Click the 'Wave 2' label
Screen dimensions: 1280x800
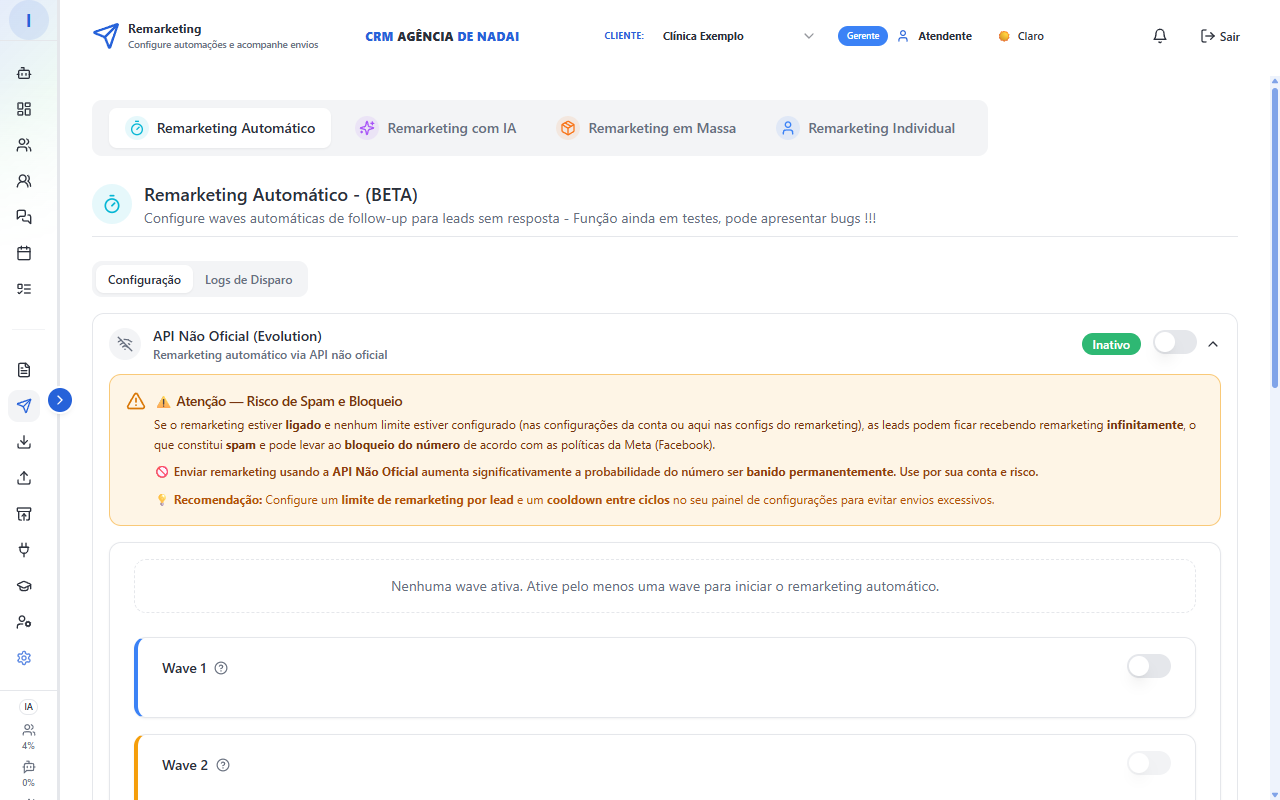click(185, 765)
